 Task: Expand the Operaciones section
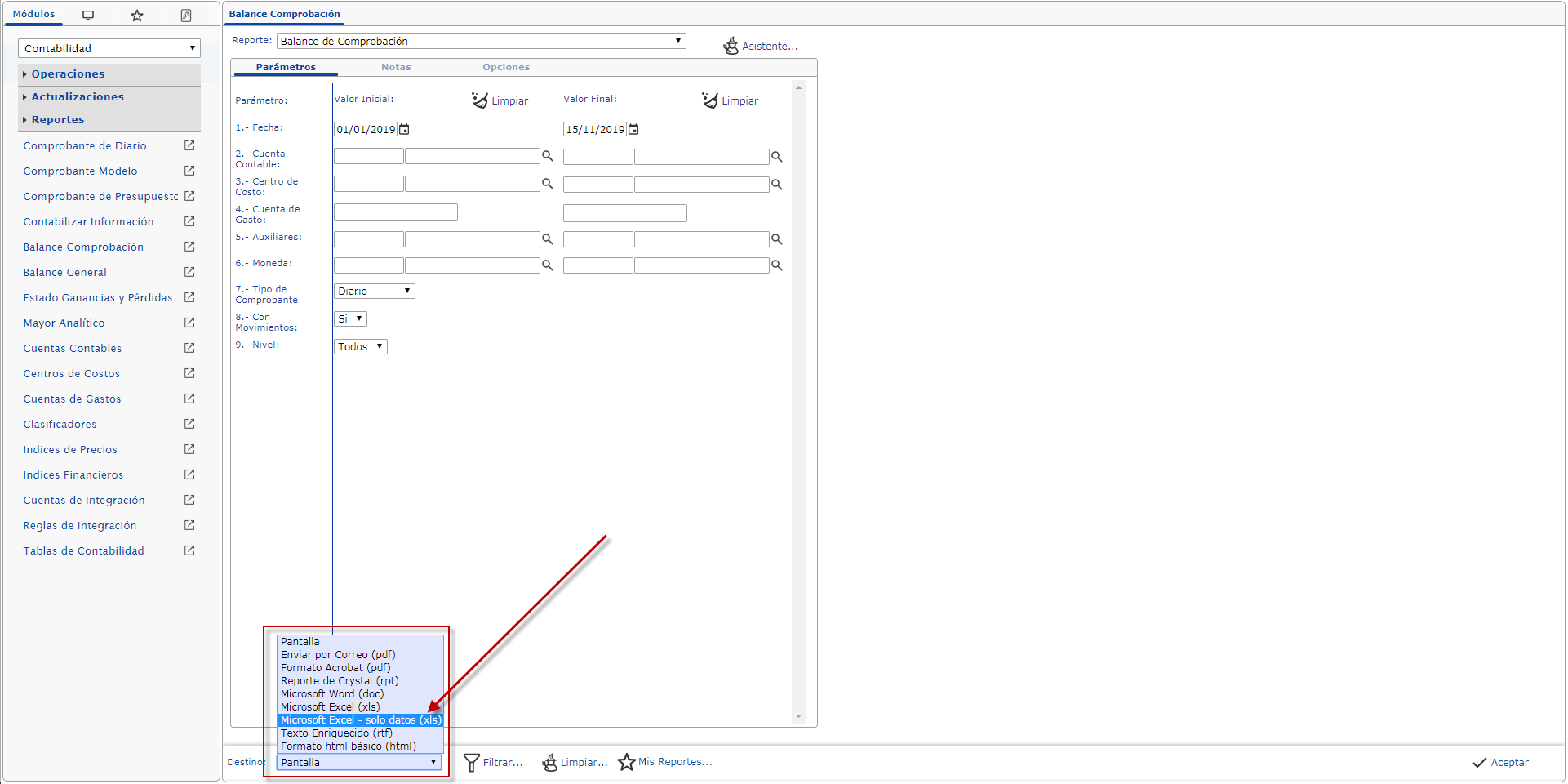(109, 73)
